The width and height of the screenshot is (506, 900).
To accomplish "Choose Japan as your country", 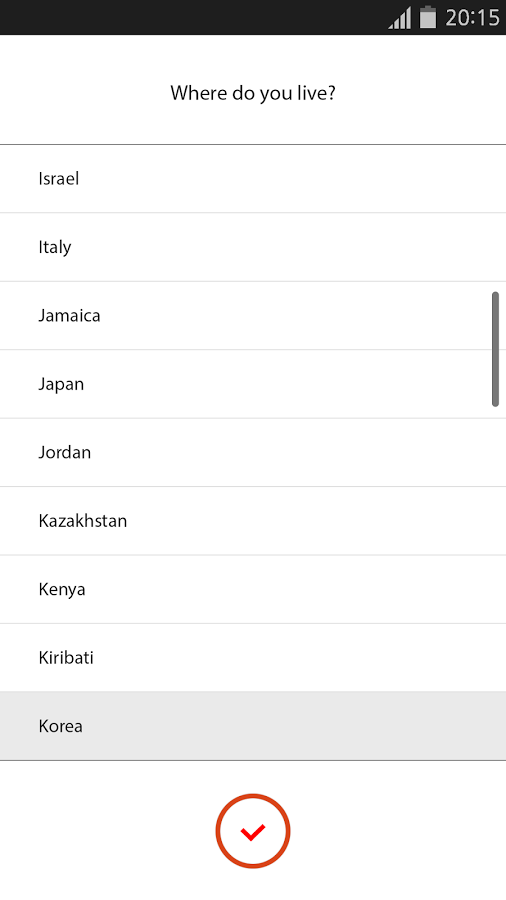I will point(253,383).
